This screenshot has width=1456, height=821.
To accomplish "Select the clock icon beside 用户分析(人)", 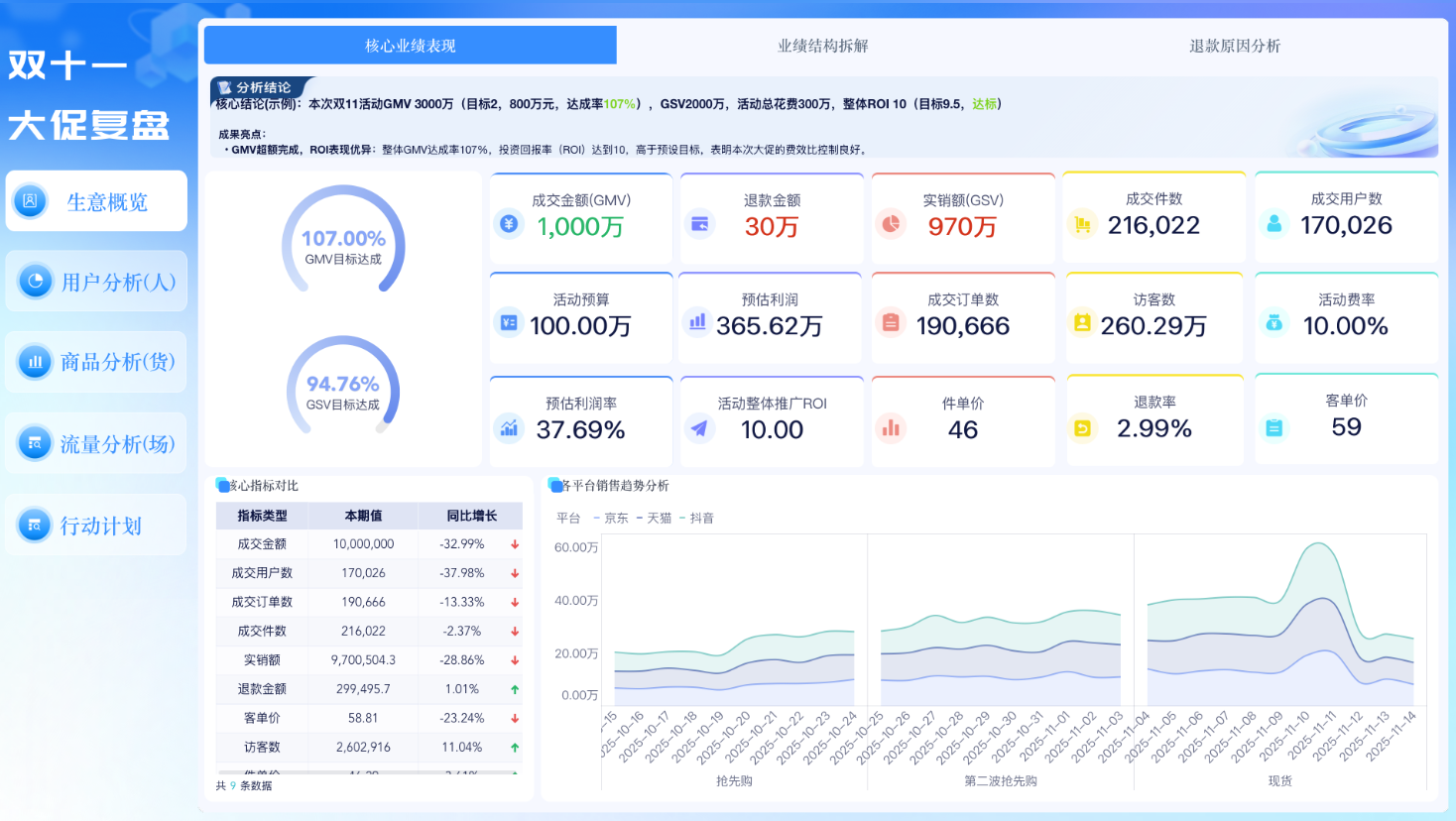I will point(35,281).
